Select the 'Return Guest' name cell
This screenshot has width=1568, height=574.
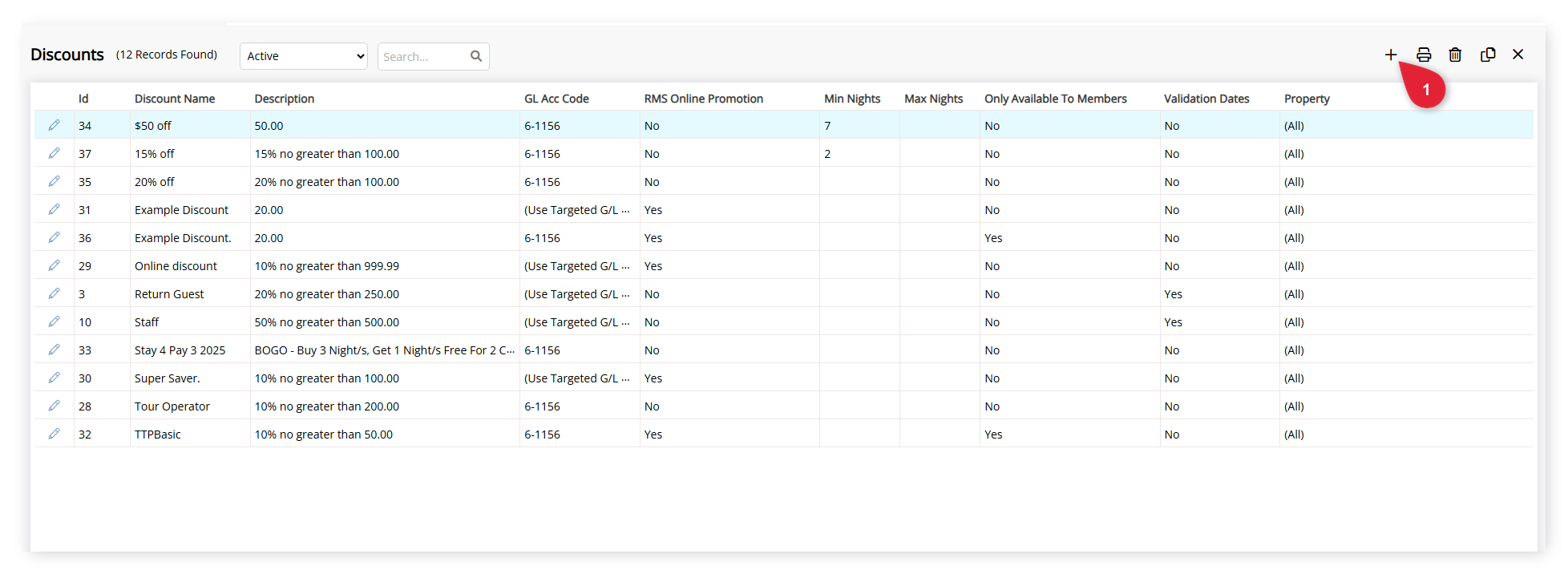pos(169,294)
